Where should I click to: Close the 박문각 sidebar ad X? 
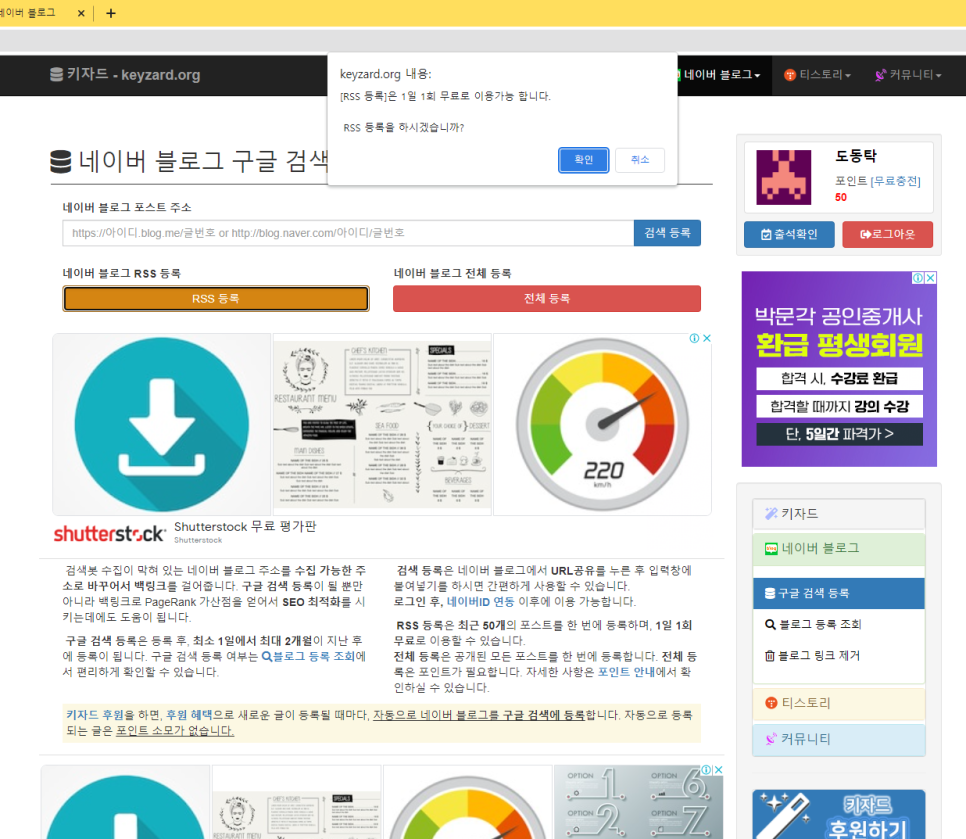pyautogui.click(x=930, y=278)
